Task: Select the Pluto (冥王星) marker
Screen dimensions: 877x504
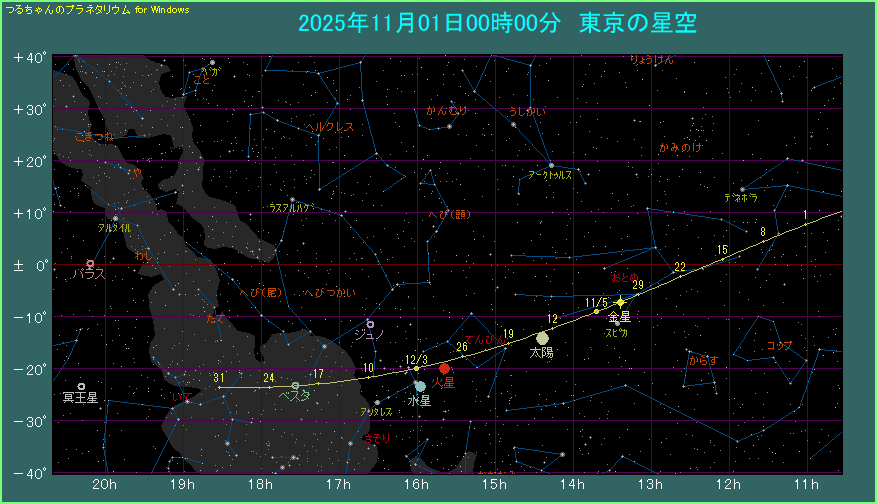Action: [81, 386]
